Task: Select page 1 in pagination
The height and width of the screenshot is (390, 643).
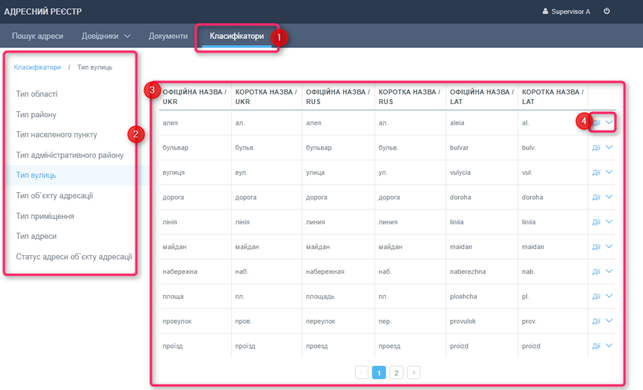Action: coord(379,373)
